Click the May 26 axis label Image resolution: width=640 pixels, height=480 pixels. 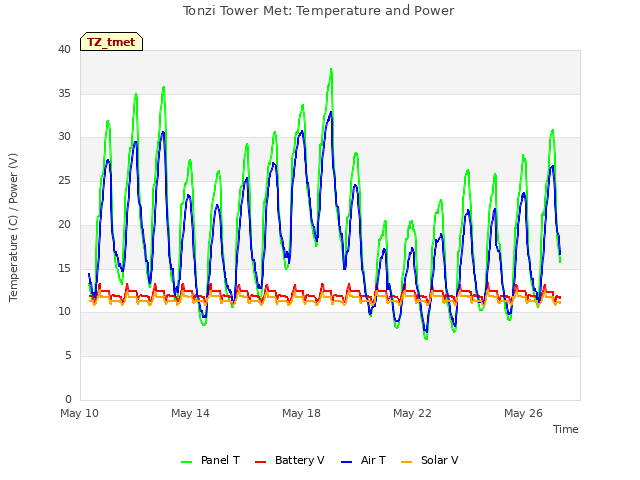tap(523, 413)
